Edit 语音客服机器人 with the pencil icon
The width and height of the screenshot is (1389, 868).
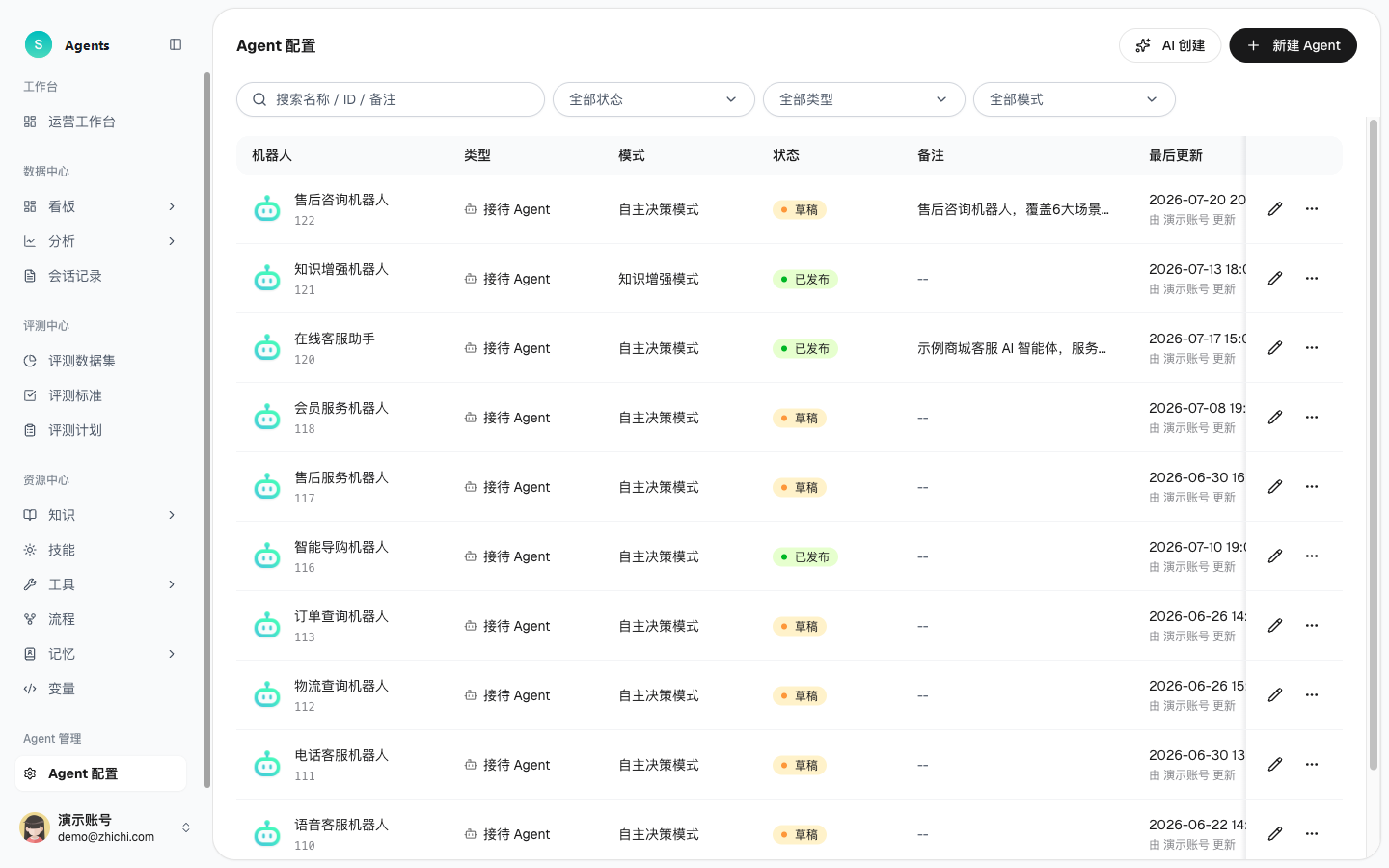[x=1275, y=834]
